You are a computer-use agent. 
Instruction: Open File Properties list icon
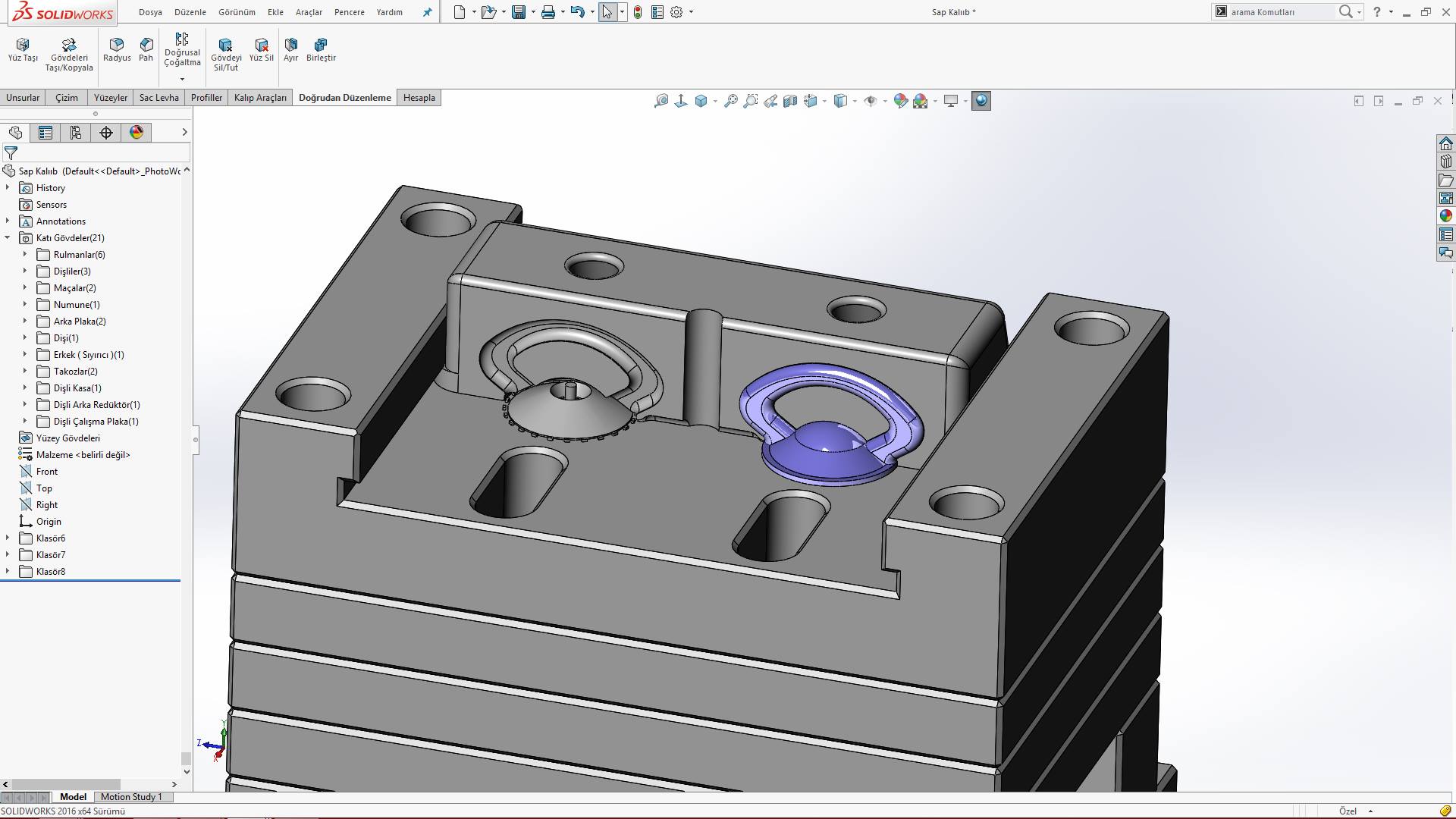pos(657,12)
